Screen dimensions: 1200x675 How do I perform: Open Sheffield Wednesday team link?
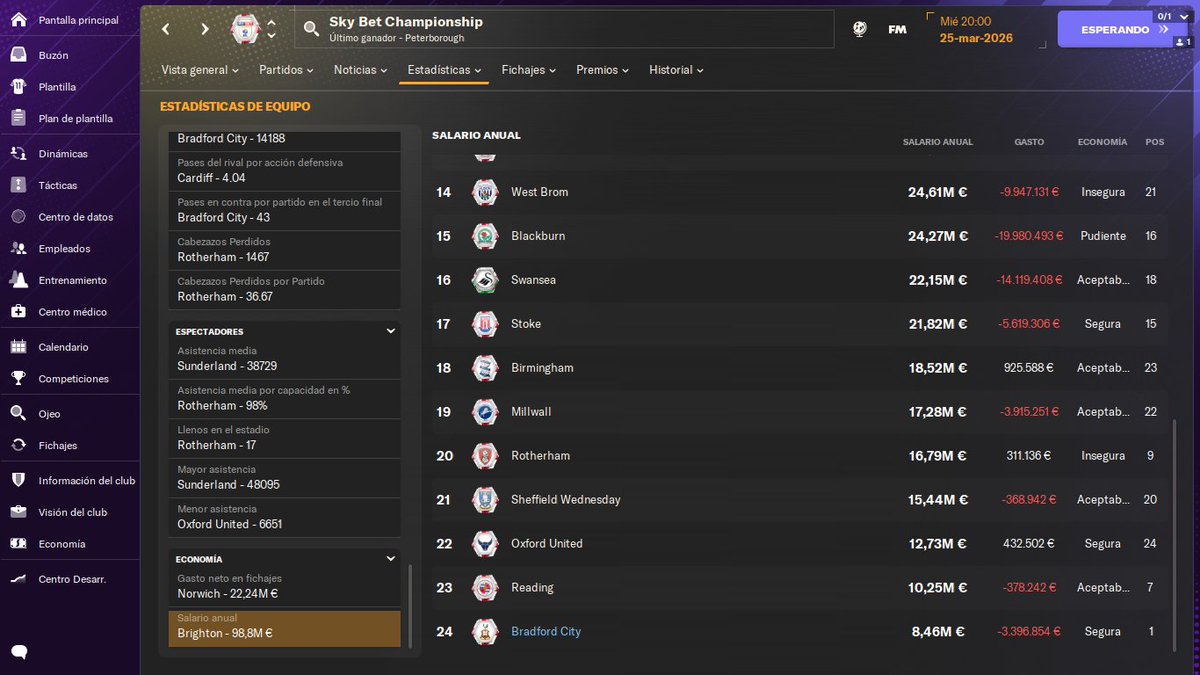click(566, 500)
